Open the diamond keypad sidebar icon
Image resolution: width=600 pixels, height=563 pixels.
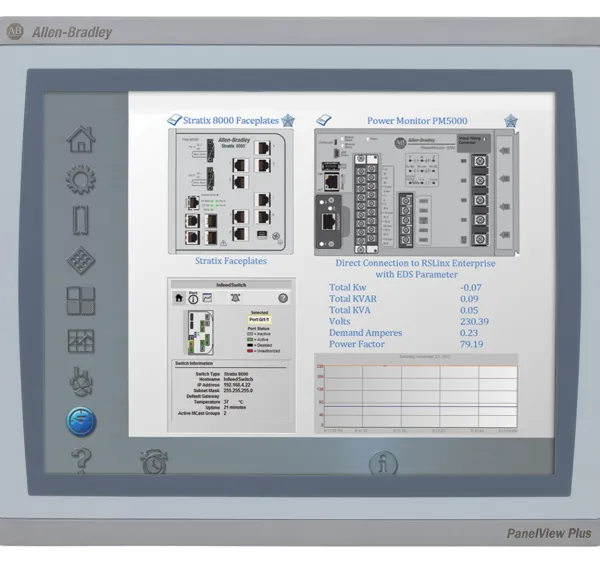(81, 260)
